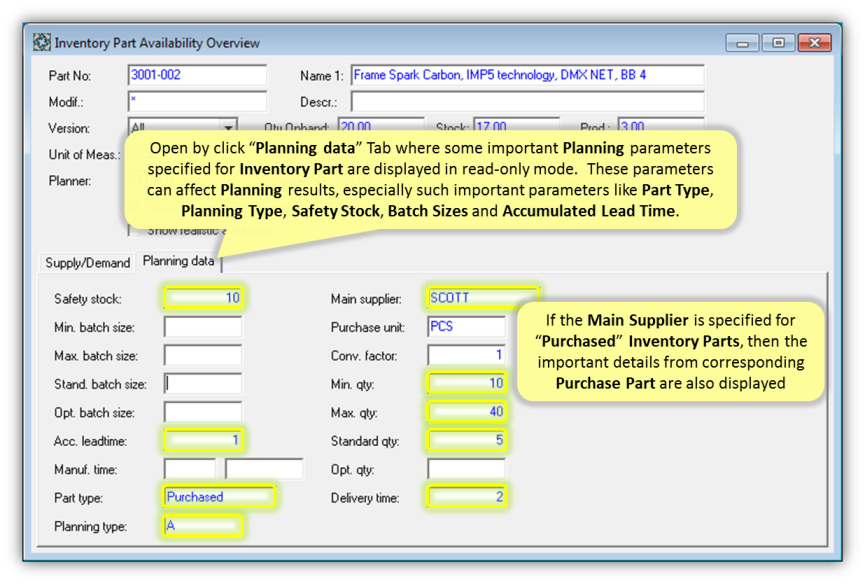
Task: Click the "Purchase unit:" label
Action: [x=368, y=328]
